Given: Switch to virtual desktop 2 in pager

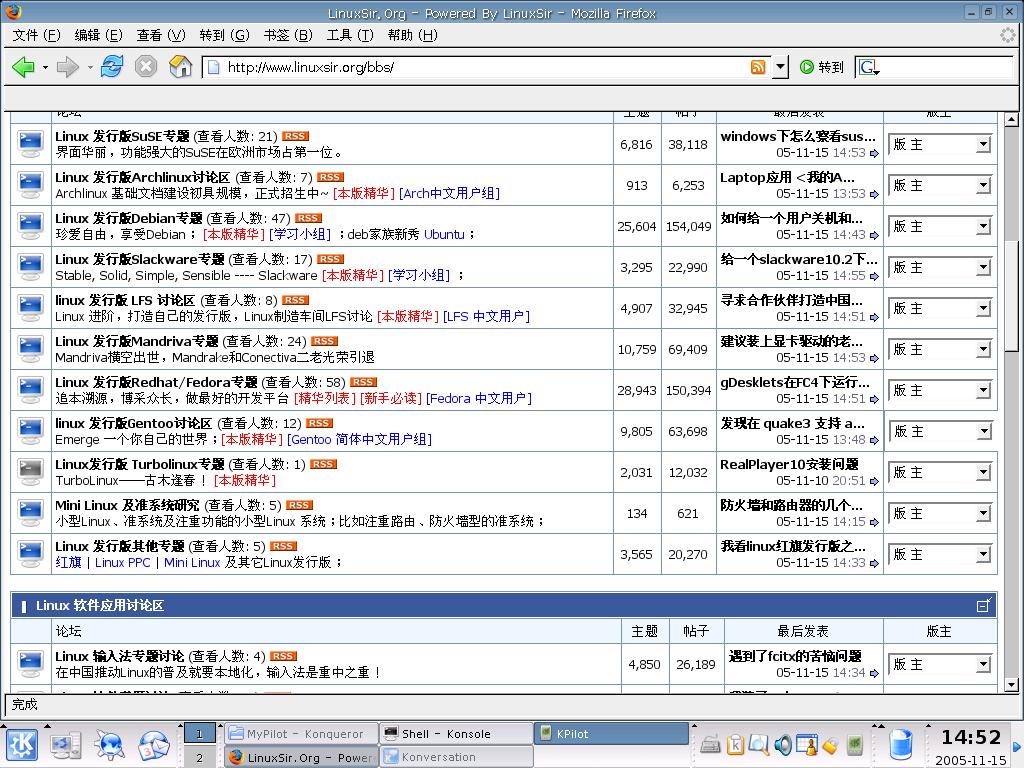Looking at the screenshot, I should tap(200, 758).
